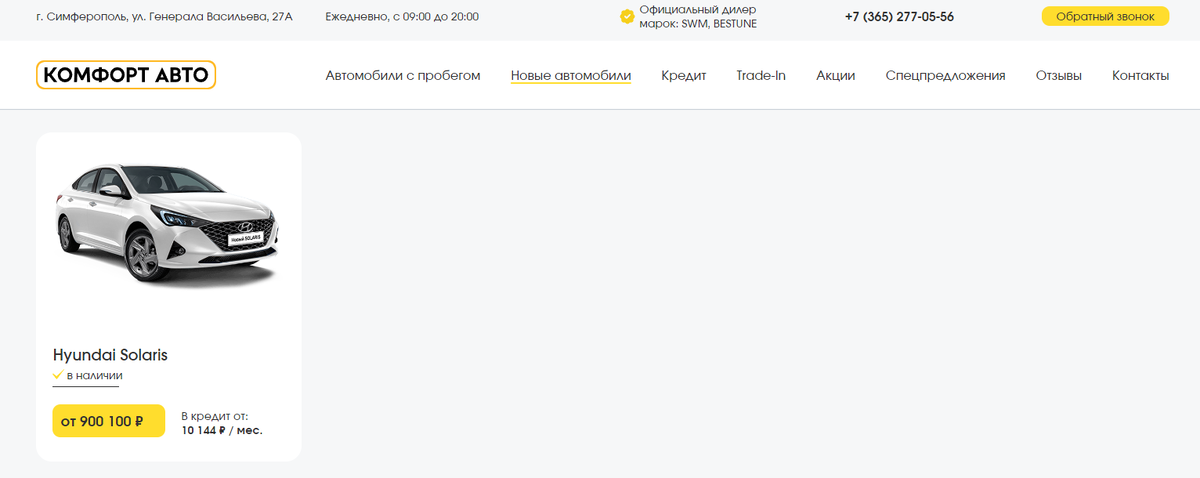1200x478 pixels.
Task: Click the address г. Симферополь, ул. Генерала Васильева
Action: [164, 16]
